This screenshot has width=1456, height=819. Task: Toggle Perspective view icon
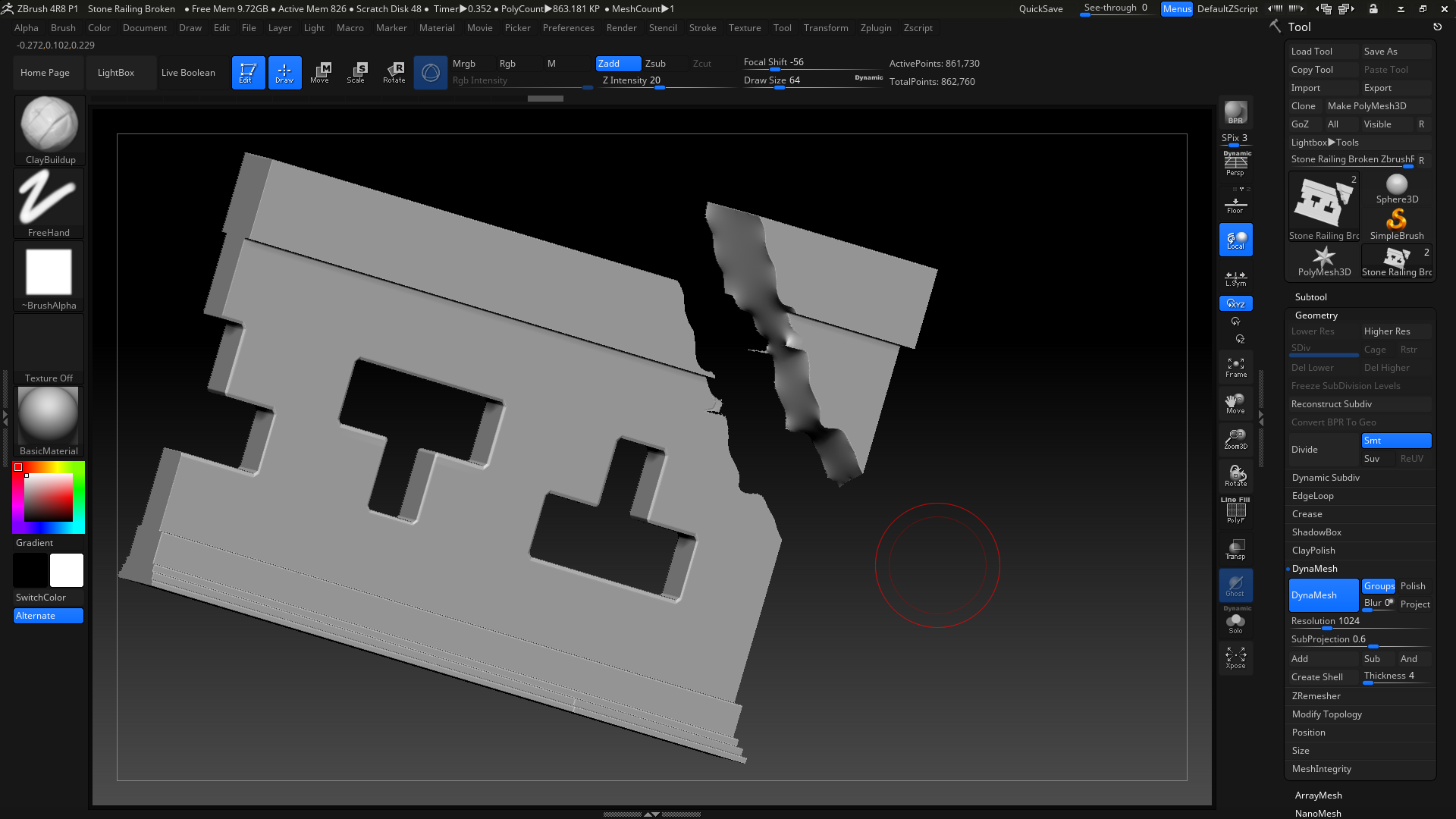tap(1235, 164)
